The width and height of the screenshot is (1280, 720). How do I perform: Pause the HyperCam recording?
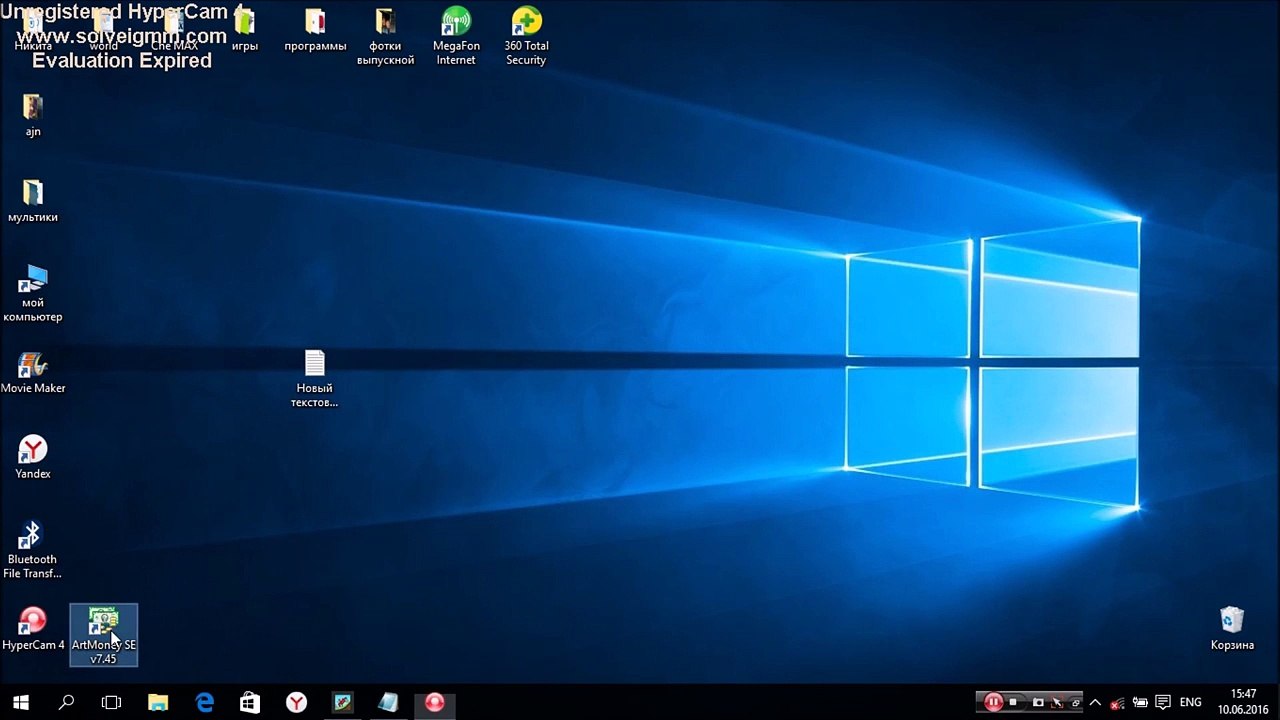pos(993,702)
